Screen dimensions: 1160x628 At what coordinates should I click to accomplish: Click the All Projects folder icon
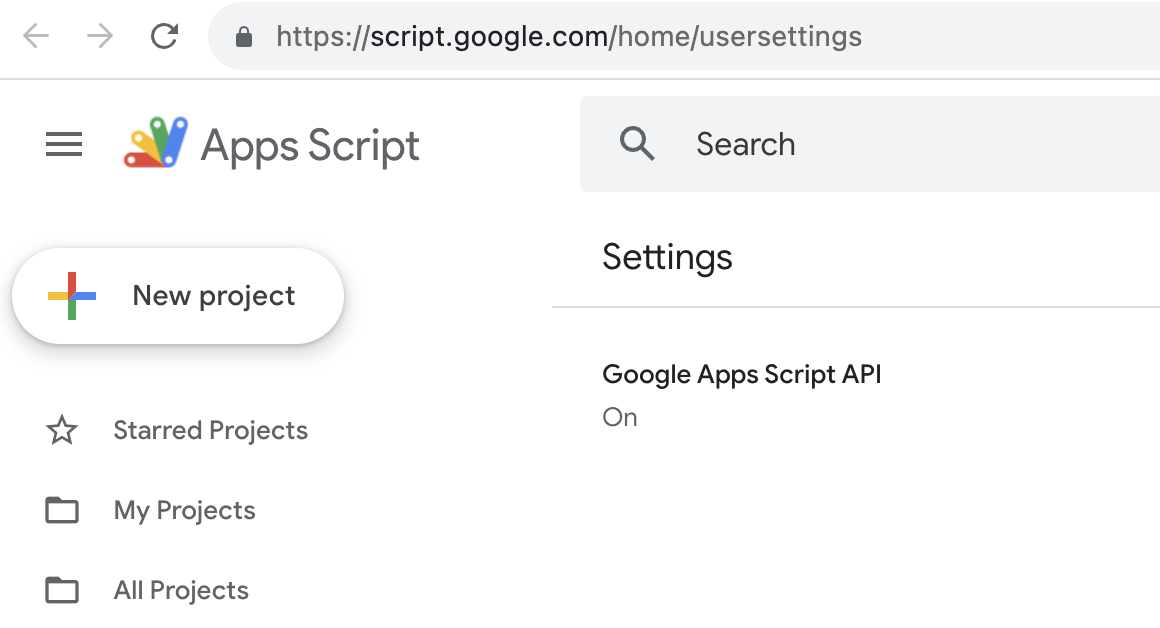pos(62,590)
